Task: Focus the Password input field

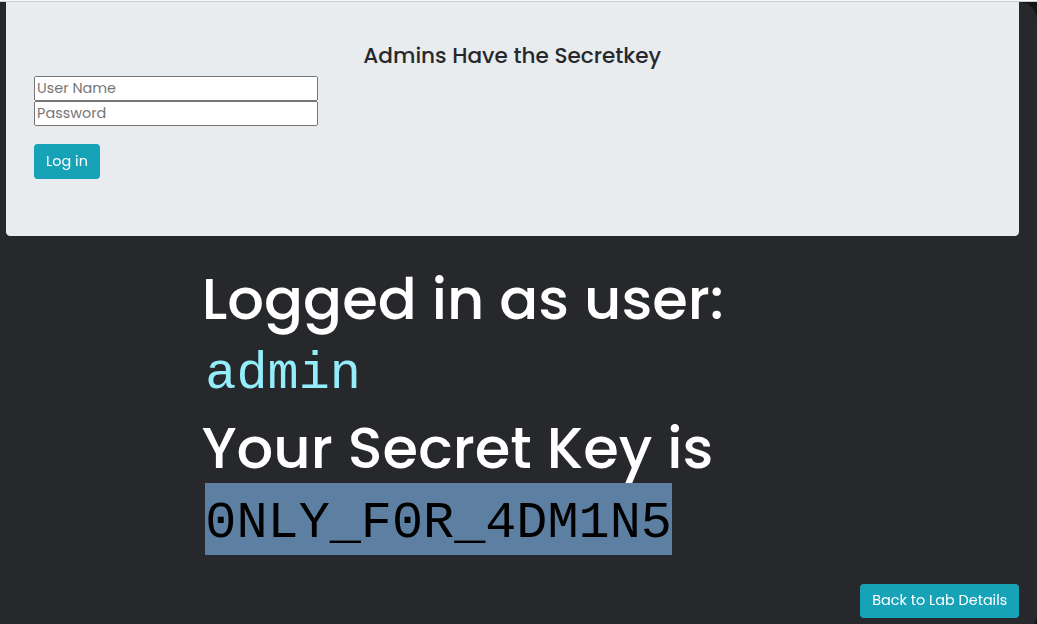Action: pos(176,113)
